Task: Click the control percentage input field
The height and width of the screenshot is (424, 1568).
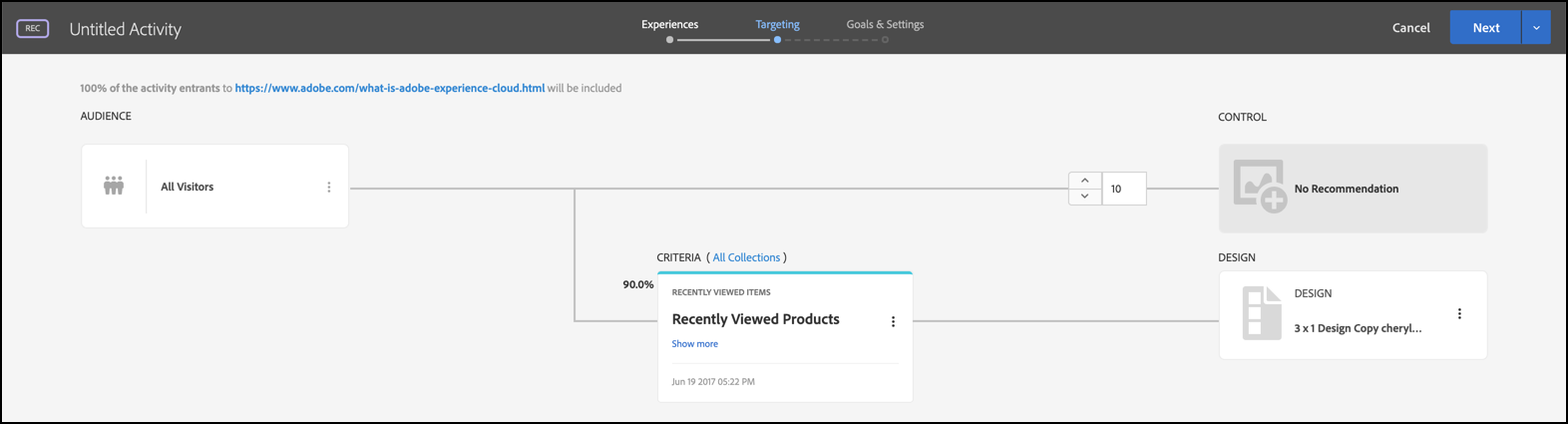Action: (1124, 189)
